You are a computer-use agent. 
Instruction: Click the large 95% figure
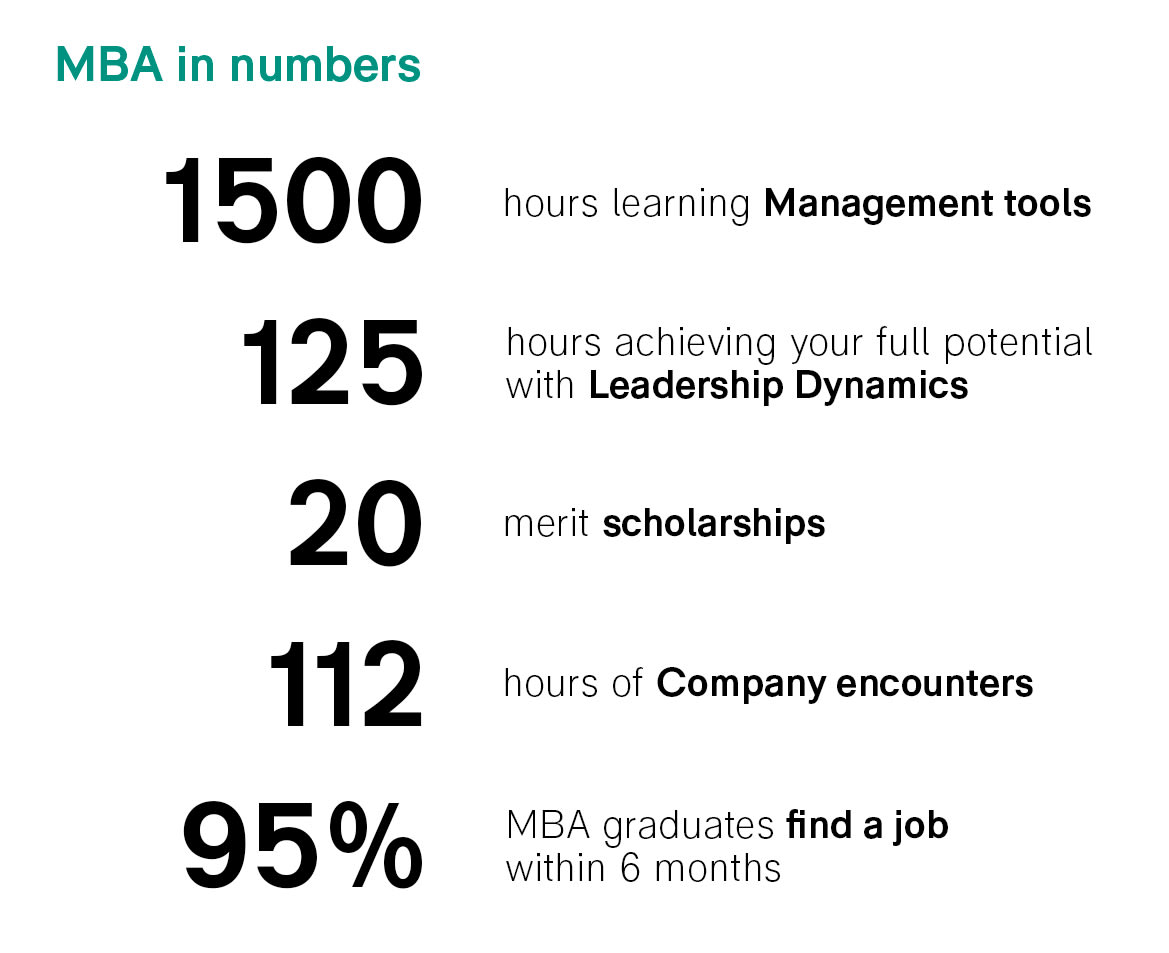(x=303, y=845)
